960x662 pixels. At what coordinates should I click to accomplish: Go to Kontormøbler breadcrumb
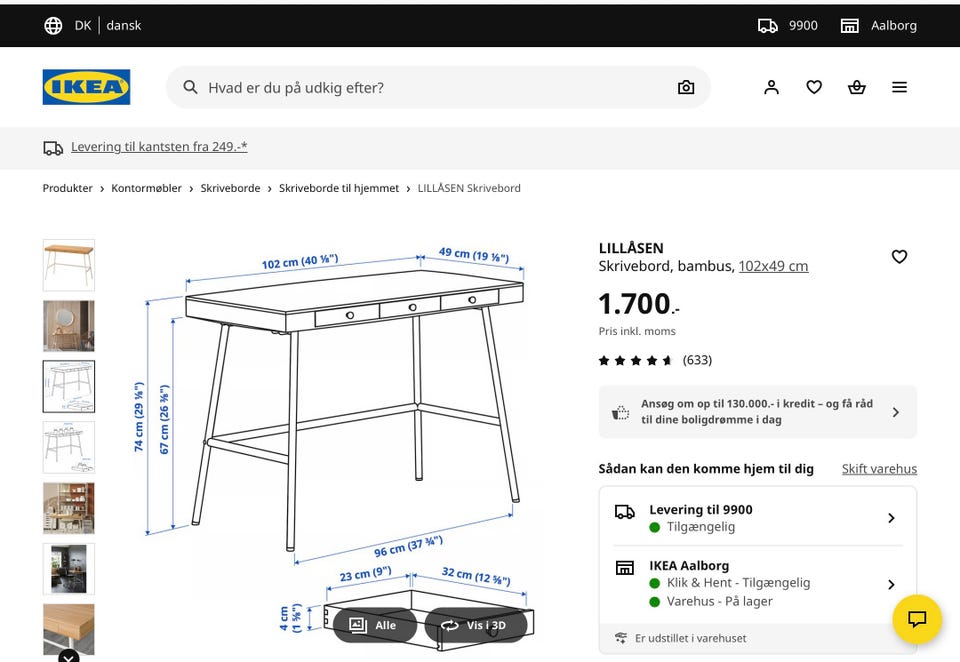point(146,189)
